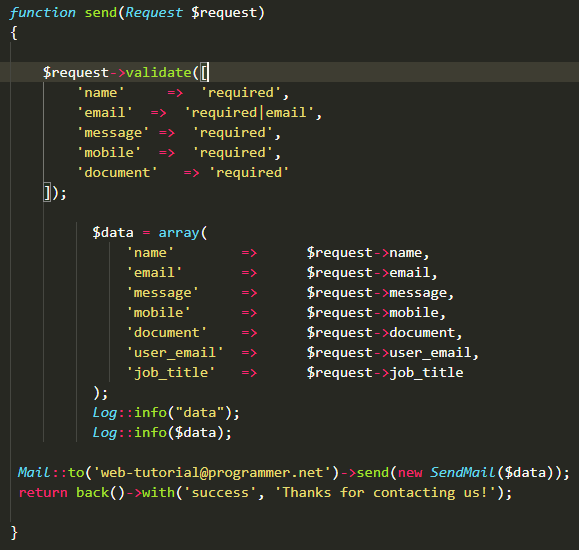
Task: Click $request->name value
Action: tap(364, 253)
